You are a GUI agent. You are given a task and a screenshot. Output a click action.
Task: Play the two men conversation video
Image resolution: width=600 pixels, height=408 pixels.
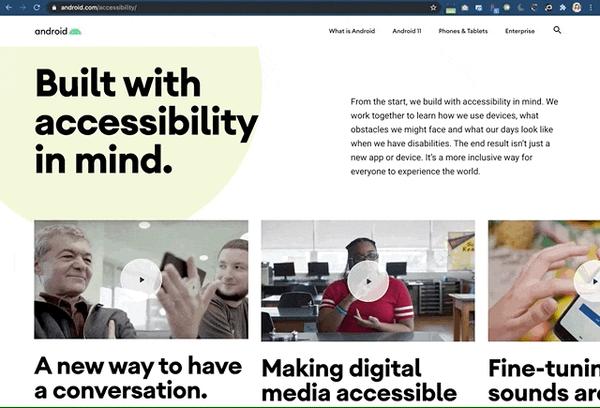pos(141,279)
